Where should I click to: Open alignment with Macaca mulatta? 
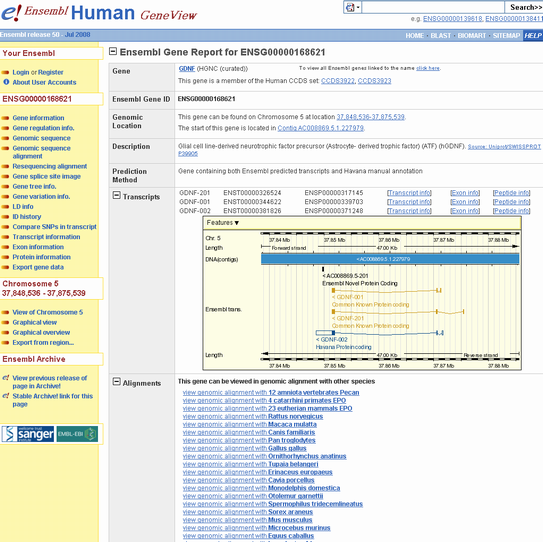[x=250, y=424]
